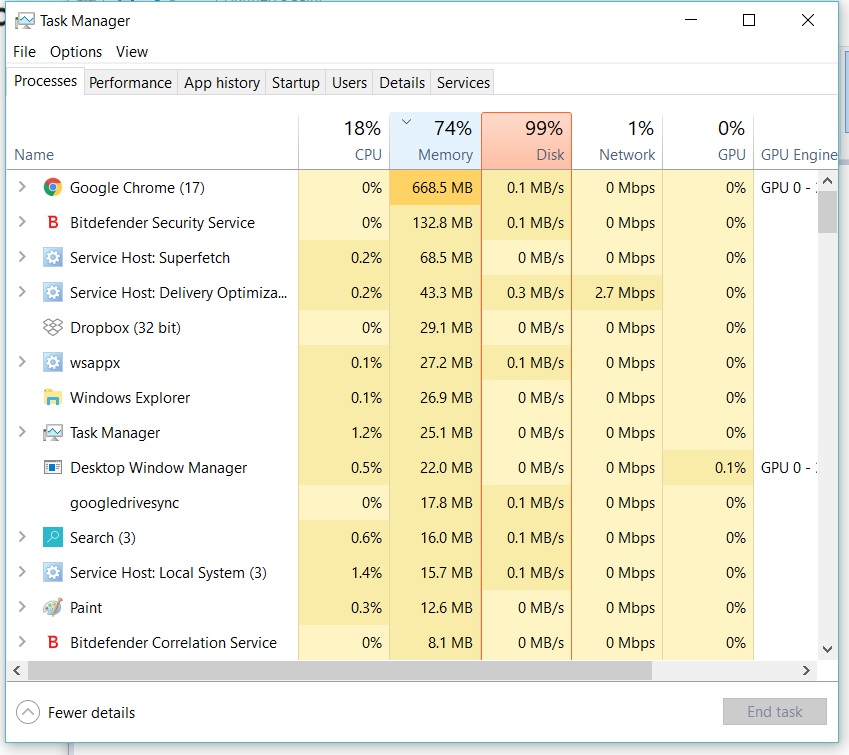The image size is (849, 755).
Task: Click the Task Manager row icon
Action: coord(53,432)
